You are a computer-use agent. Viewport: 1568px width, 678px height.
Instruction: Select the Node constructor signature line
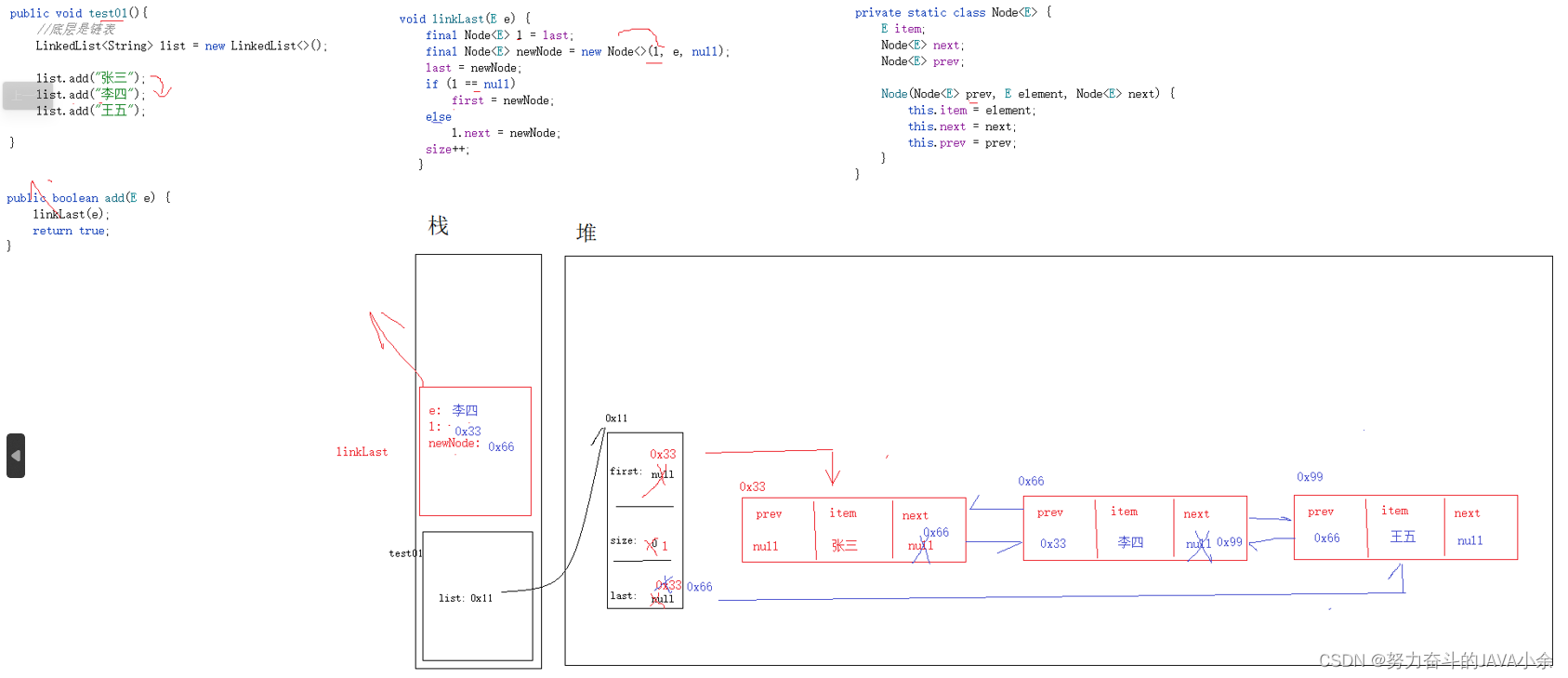pos(1028,94)
